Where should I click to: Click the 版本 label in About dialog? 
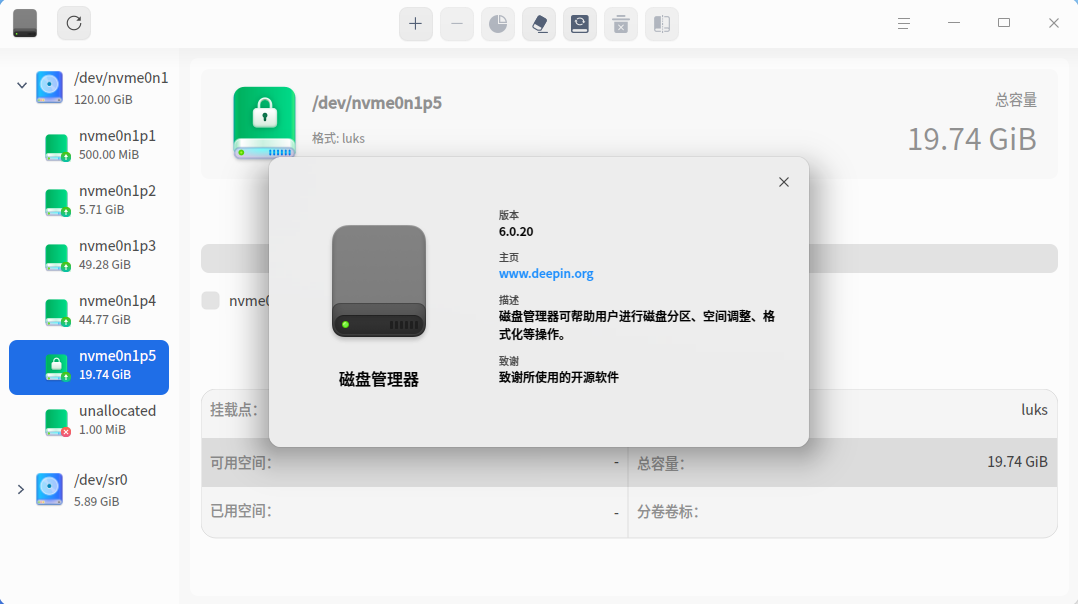click(x=509, y=215)
